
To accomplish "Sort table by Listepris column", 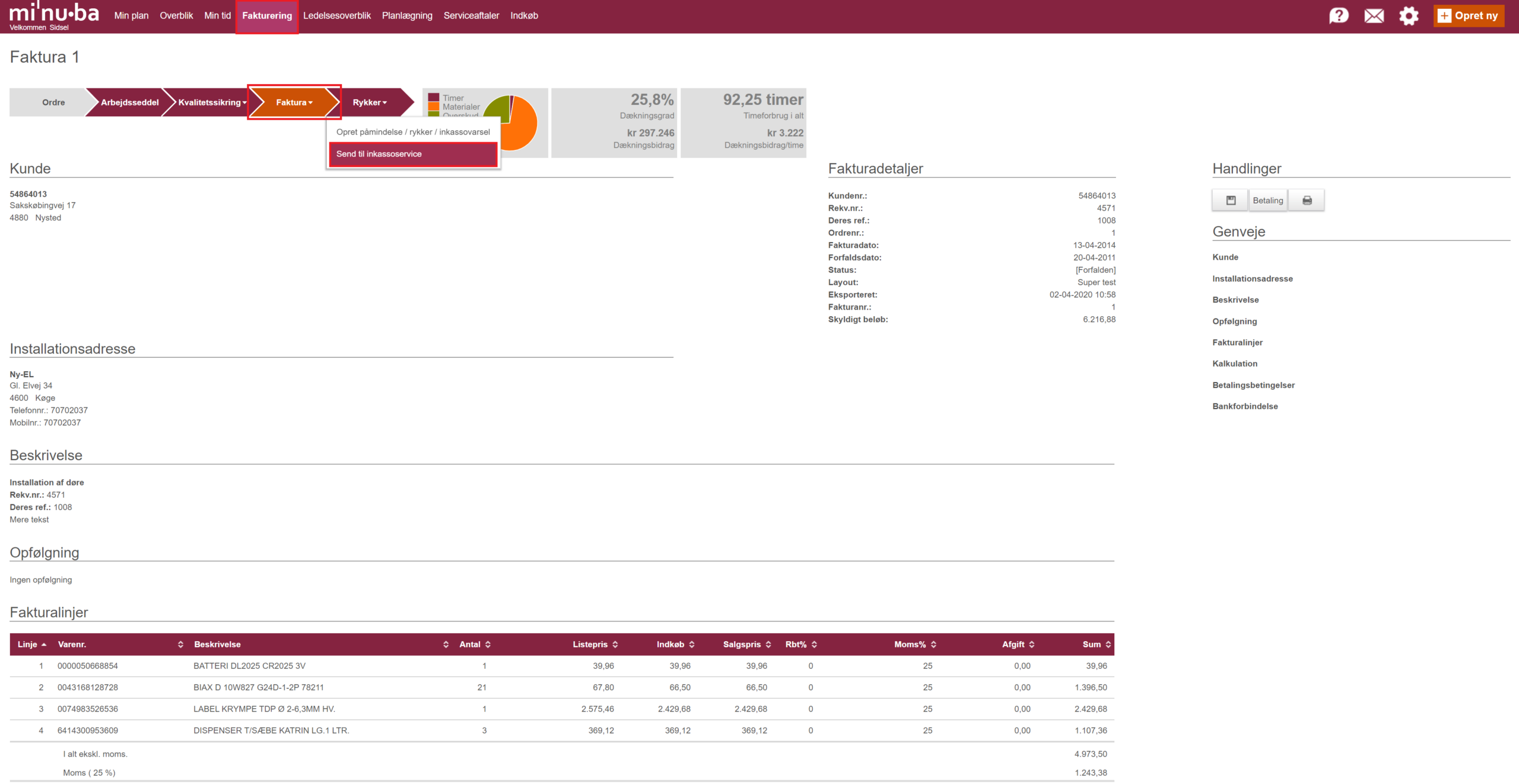I will point(595,644).
